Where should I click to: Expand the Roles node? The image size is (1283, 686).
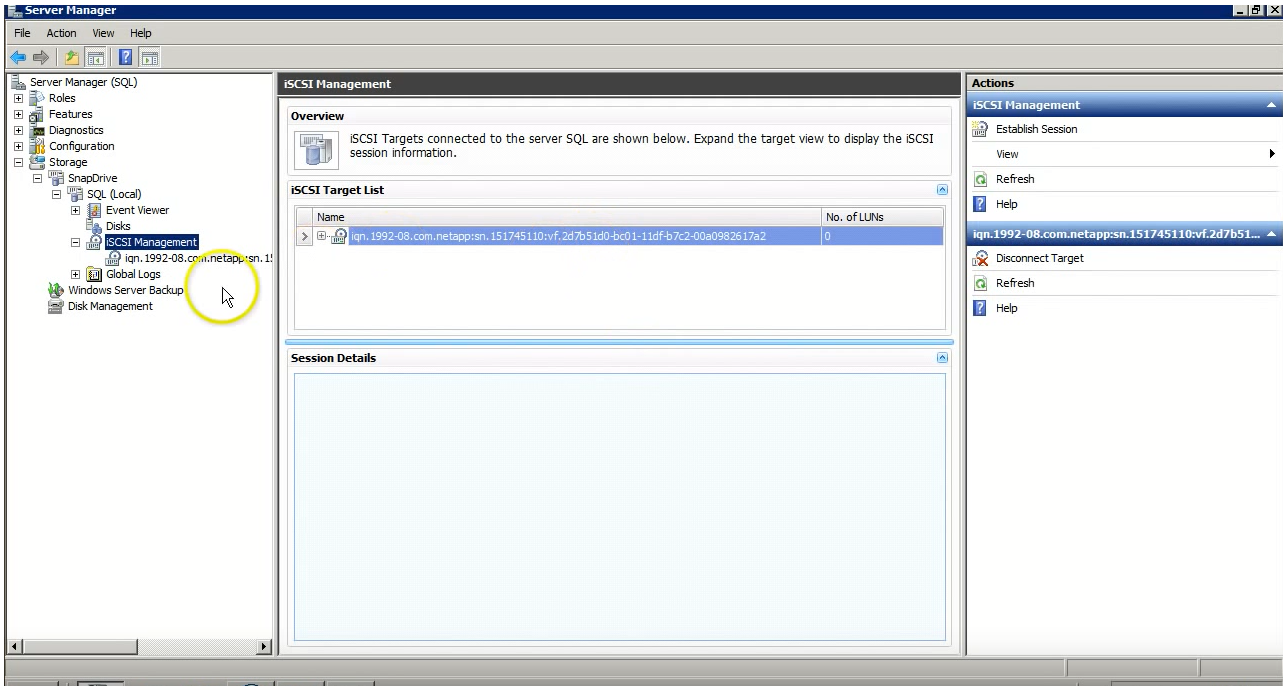click(18, 98)
